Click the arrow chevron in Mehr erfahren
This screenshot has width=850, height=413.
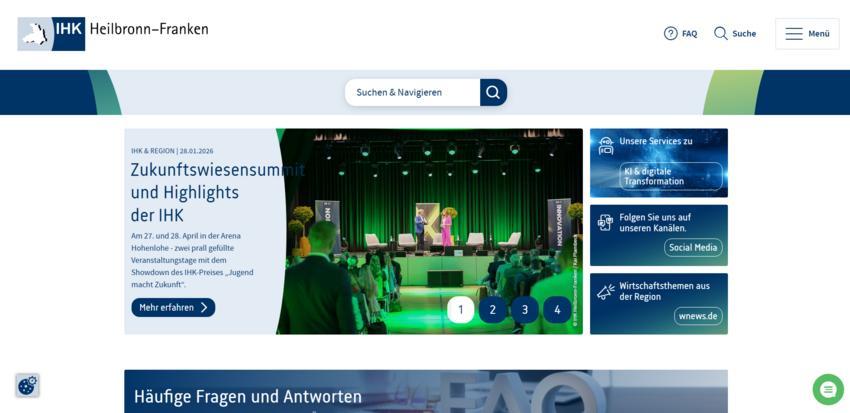coord(204,307)
